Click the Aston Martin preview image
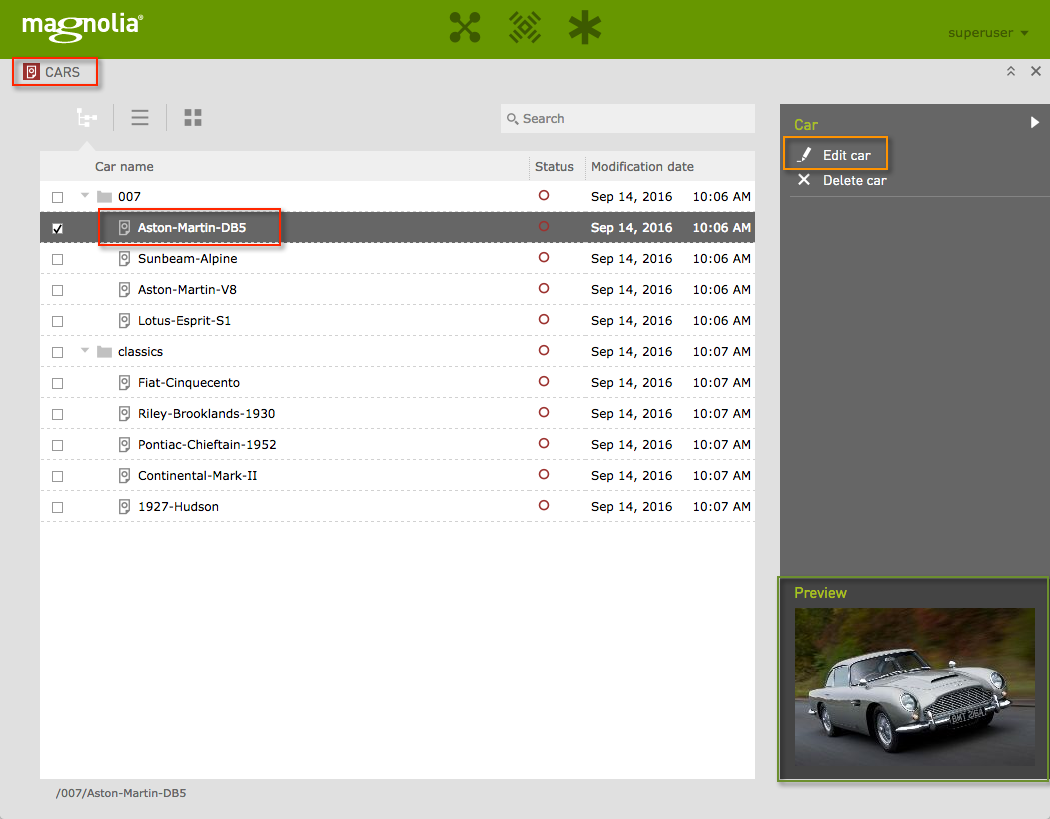Screen dimensions: 1050x819 pyautogui.click(x=914, y=686)
